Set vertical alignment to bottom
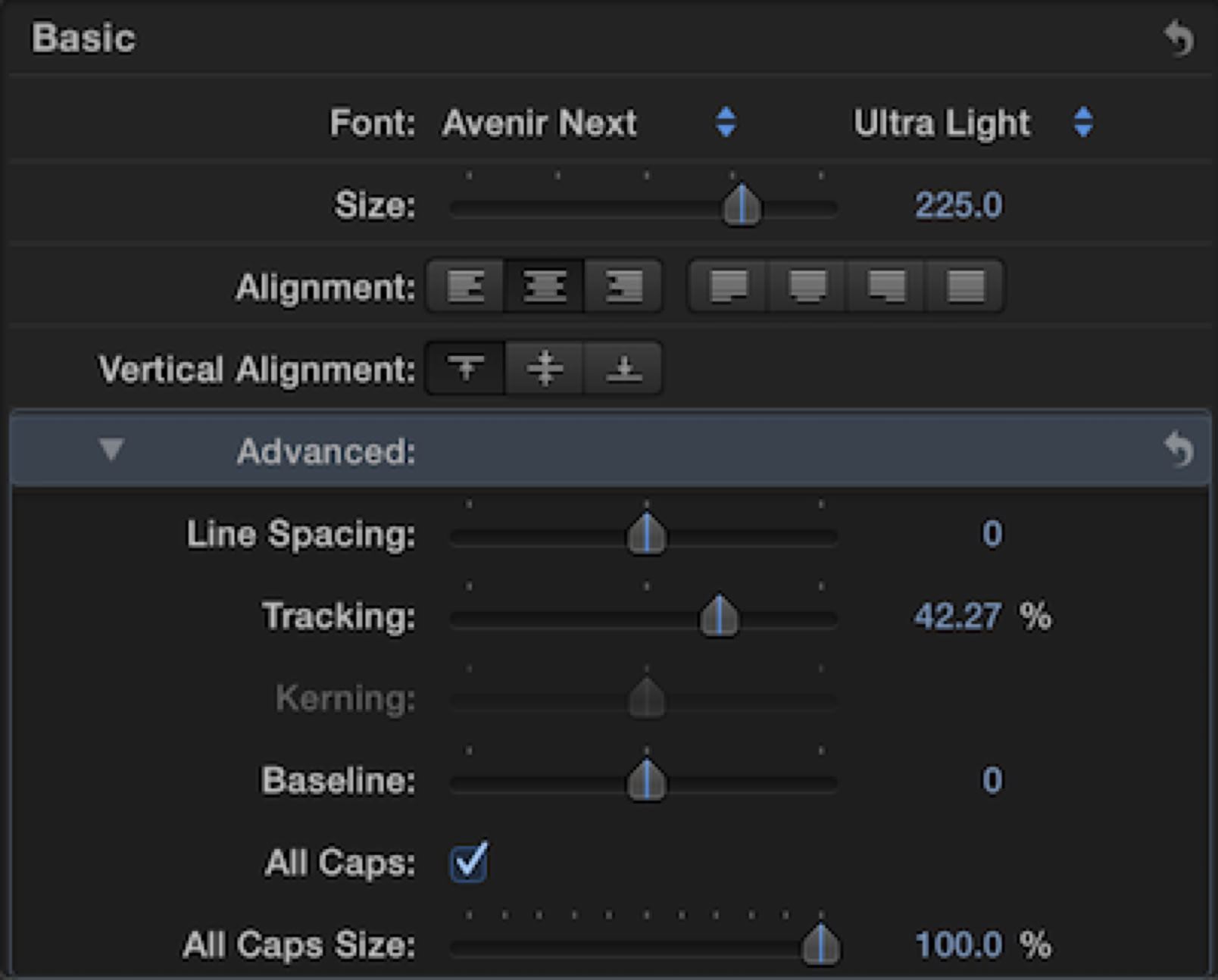The width and height of the screenshot is (1218, 980). pos(623,369)
